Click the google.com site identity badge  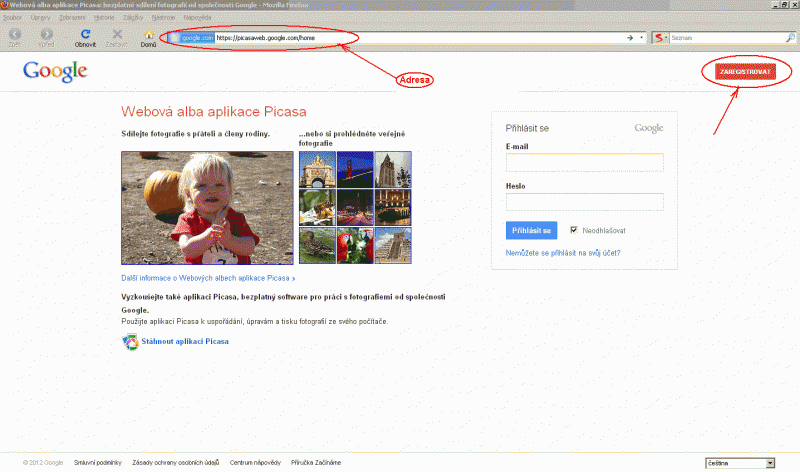[x=191, y=38]
